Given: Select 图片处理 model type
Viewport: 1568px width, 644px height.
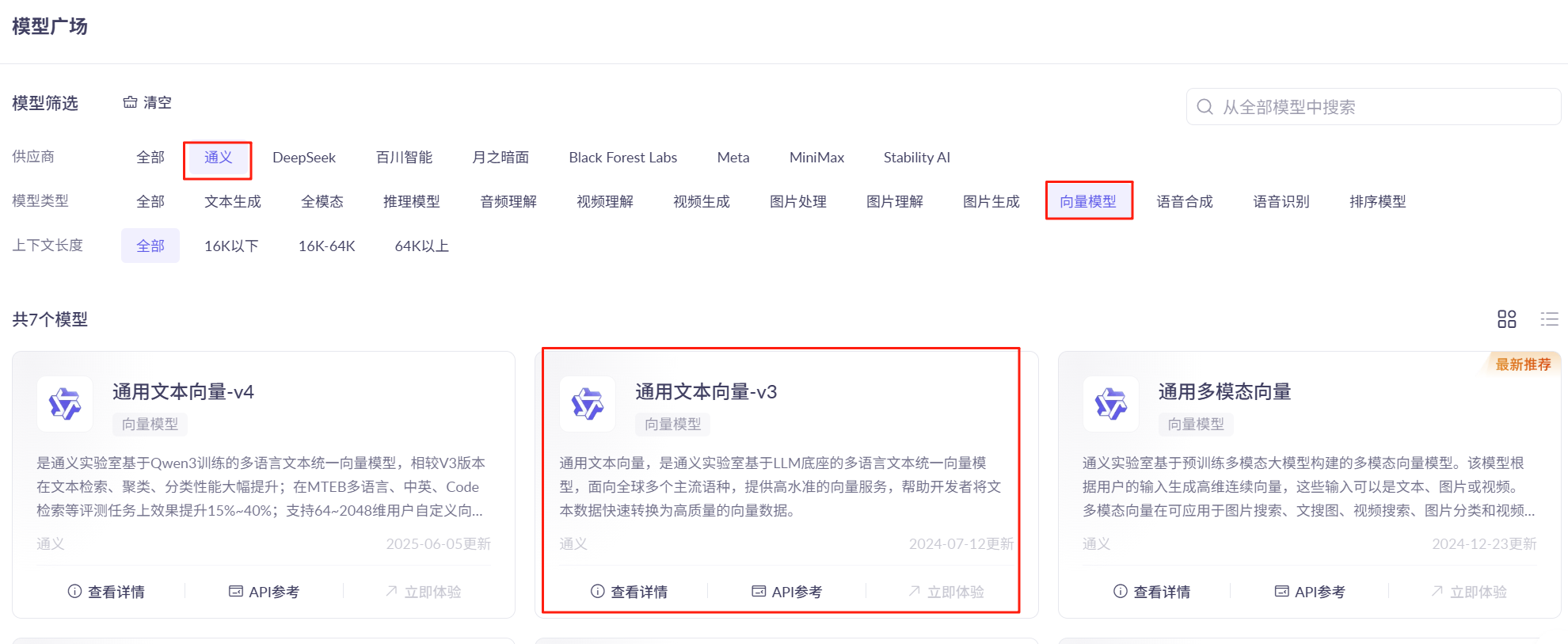Looking at the screenshot, I should tap(798, 201).
